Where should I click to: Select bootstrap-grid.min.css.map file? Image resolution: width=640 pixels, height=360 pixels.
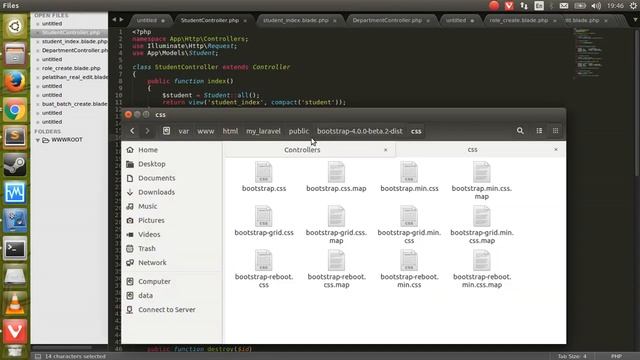[482, 225]
